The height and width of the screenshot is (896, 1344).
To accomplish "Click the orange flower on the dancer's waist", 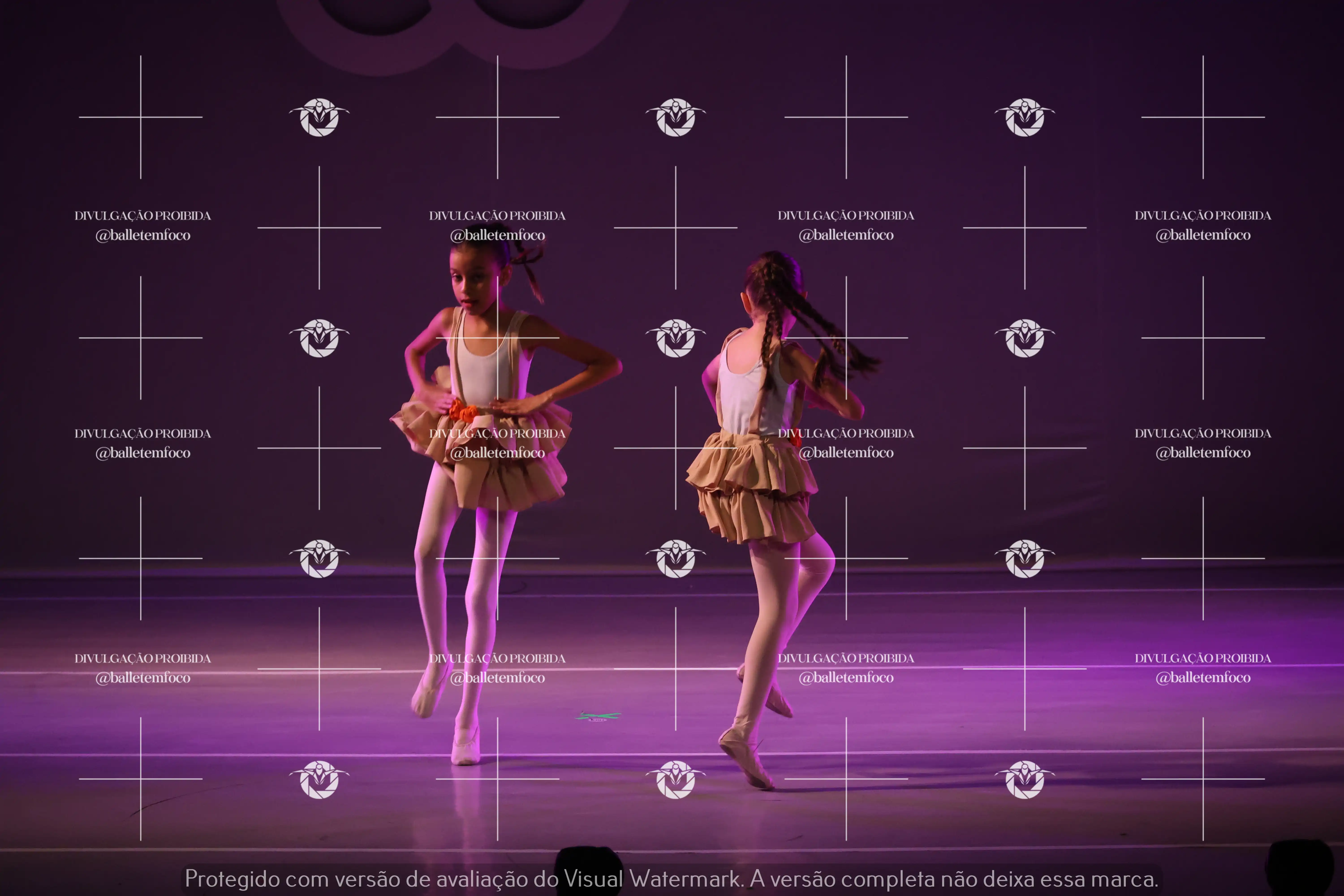I will [x=462, y=411].
